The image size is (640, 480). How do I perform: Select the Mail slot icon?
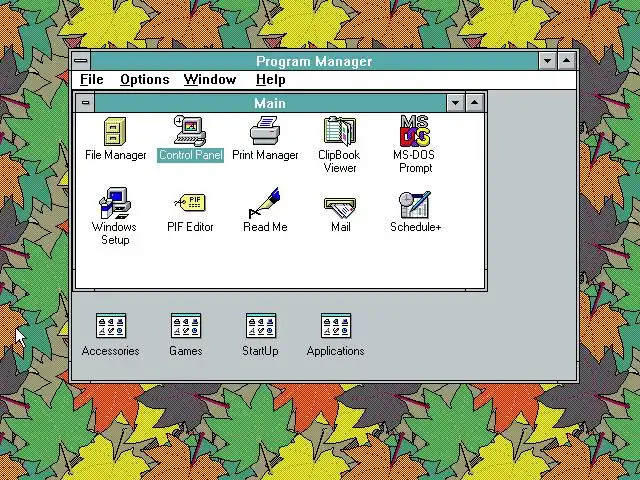tap(340, 208)
